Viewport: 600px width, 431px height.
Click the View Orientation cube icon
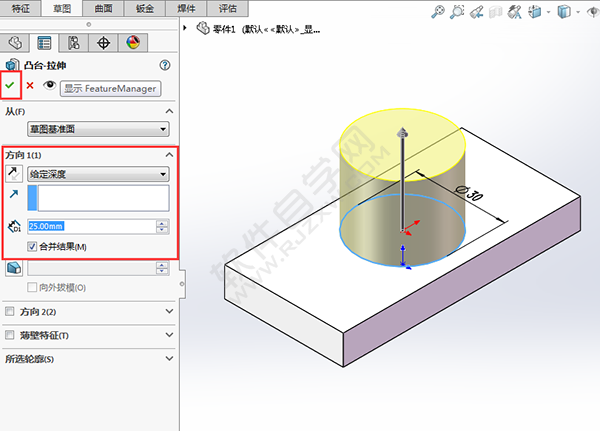535,12
